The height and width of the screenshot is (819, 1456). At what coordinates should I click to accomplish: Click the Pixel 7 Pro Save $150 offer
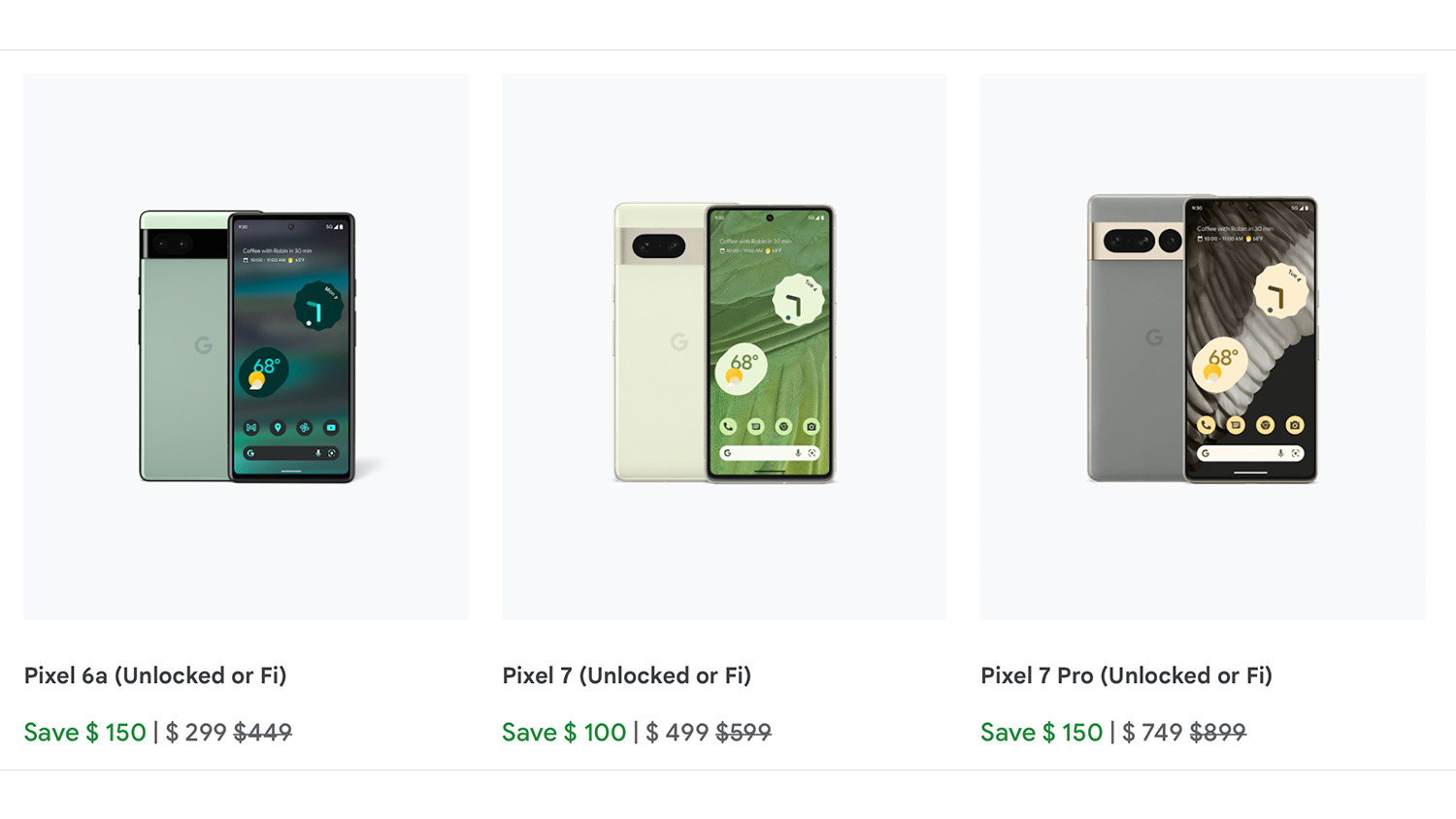coord(1042,733)
